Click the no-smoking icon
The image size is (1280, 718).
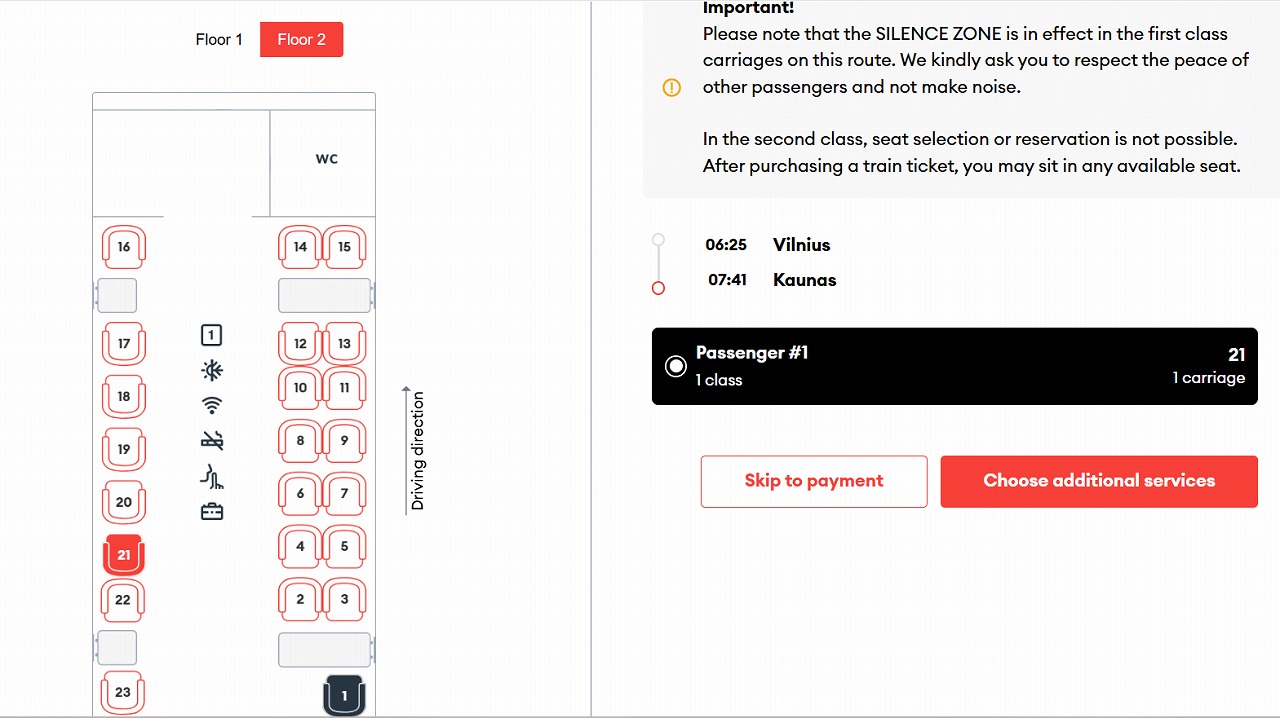[212, 440]
